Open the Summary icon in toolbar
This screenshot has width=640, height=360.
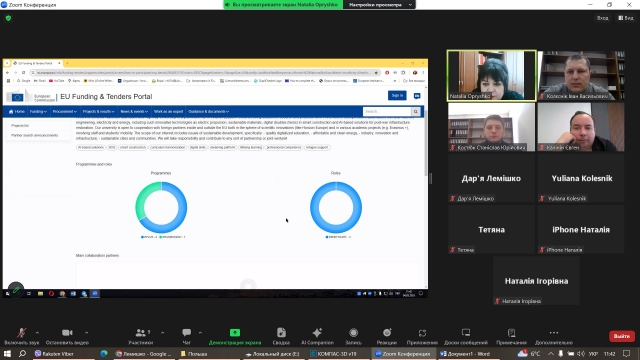(281, 333)
